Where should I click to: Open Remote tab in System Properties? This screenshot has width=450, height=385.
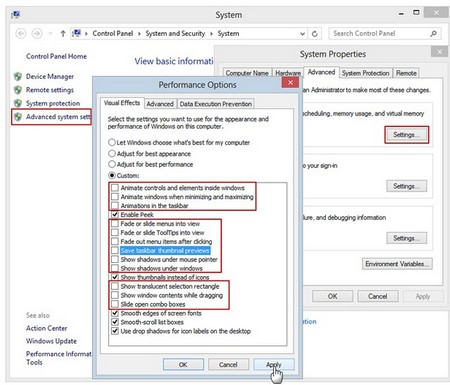pyautogui.click(x=406, y=73)
